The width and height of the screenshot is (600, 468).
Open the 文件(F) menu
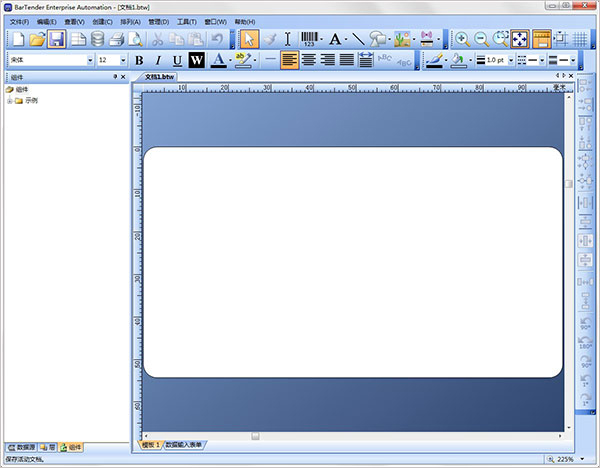[x=20, y=21]
